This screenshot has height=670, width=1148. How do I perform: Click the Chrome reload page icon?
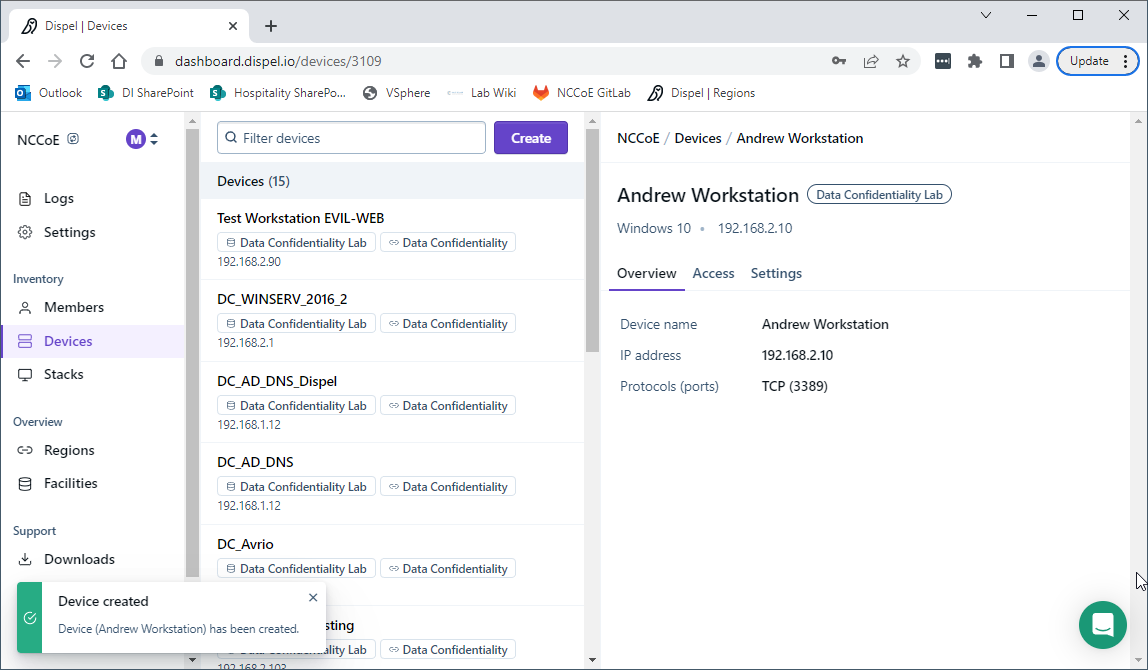point(87,61)
